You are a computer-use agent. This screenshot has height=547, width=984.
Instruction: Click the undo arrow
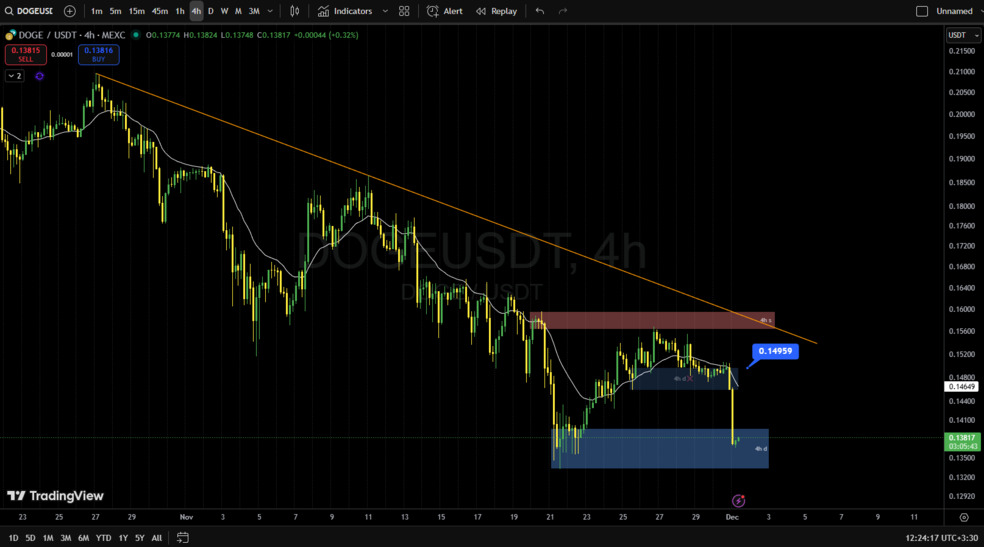540,11
